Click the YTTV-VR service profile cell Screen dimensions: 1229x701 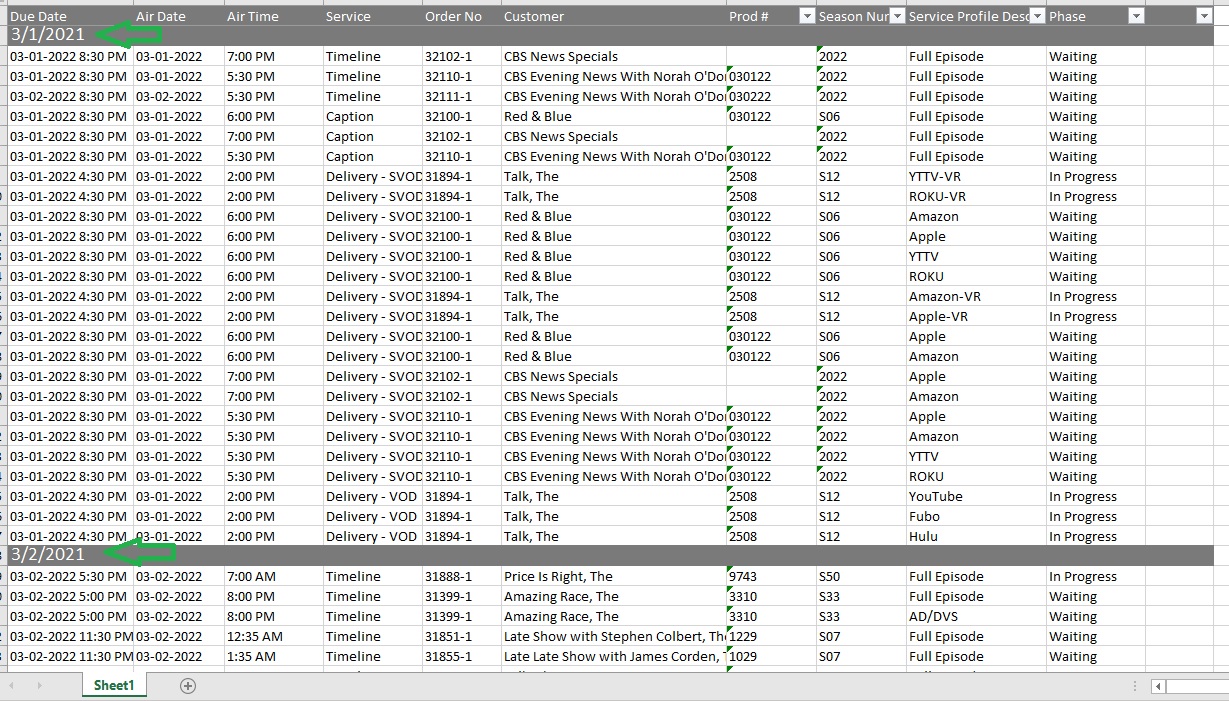[x=976, y=176]
